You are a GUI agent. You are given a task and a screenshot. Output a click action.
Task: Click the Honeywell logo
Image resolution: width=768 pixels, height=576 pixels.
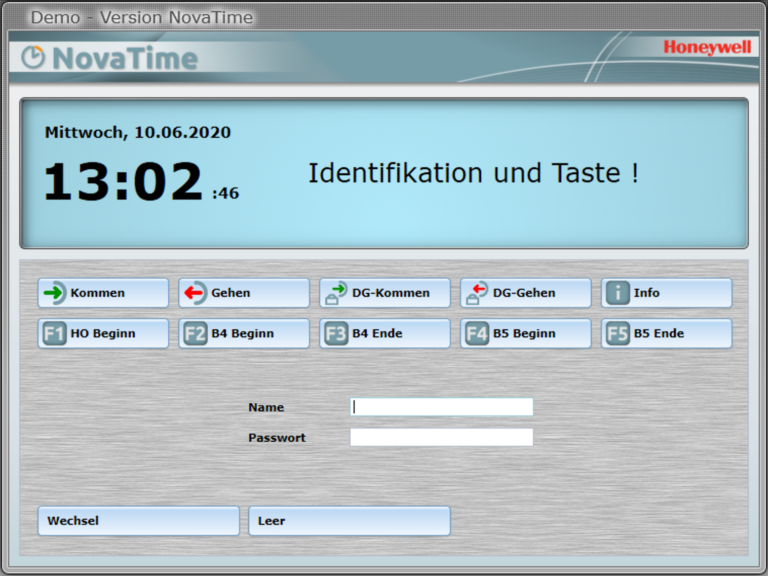pos(707,48)
